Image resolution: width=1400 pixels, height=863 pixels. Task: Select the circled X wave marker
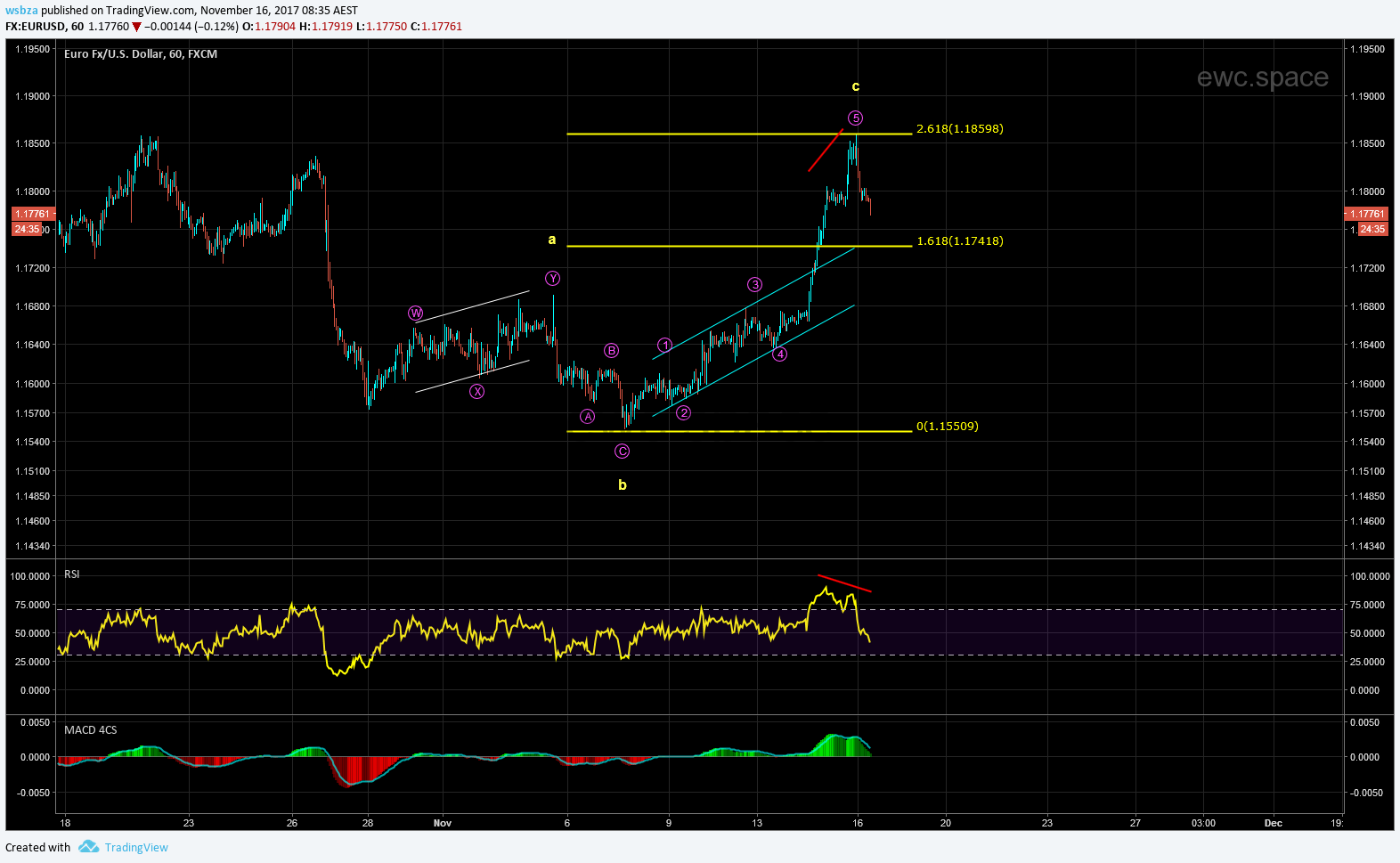click(477, 391)
